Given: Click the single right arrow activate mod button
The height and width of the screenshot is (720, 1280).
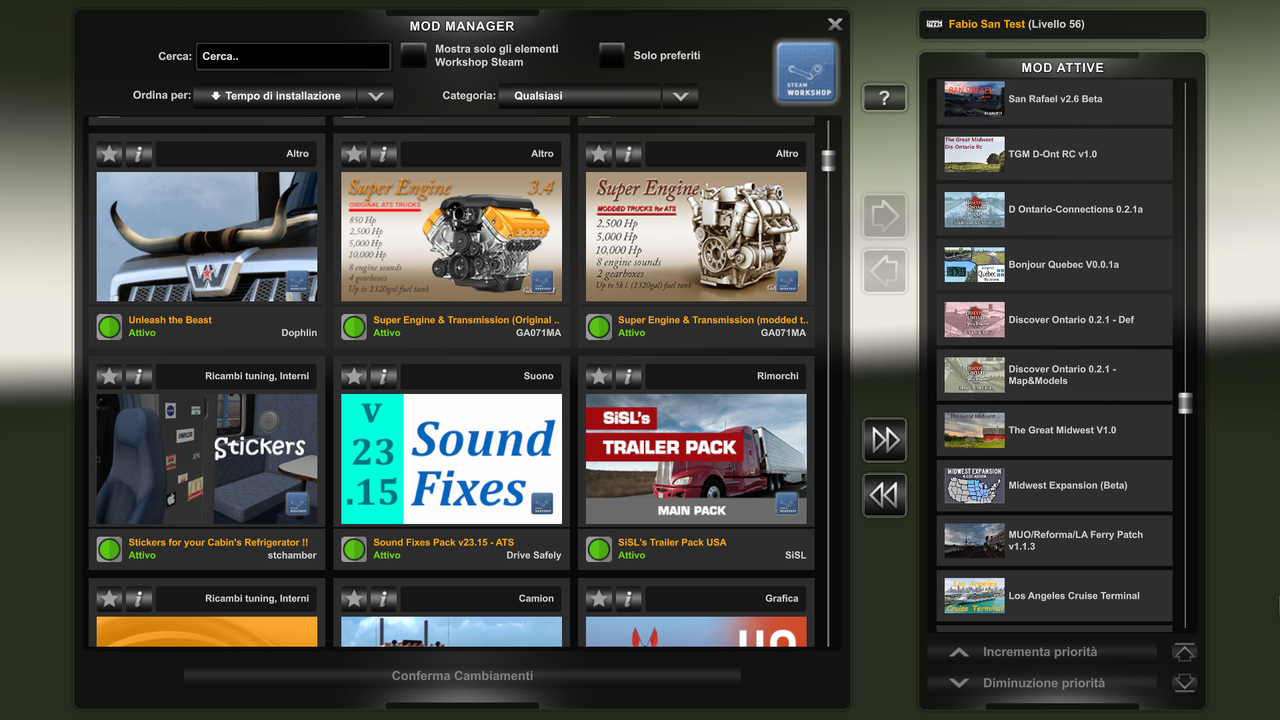Looking at the screenshot, I should pyautogui.click(x=885, y=215).
